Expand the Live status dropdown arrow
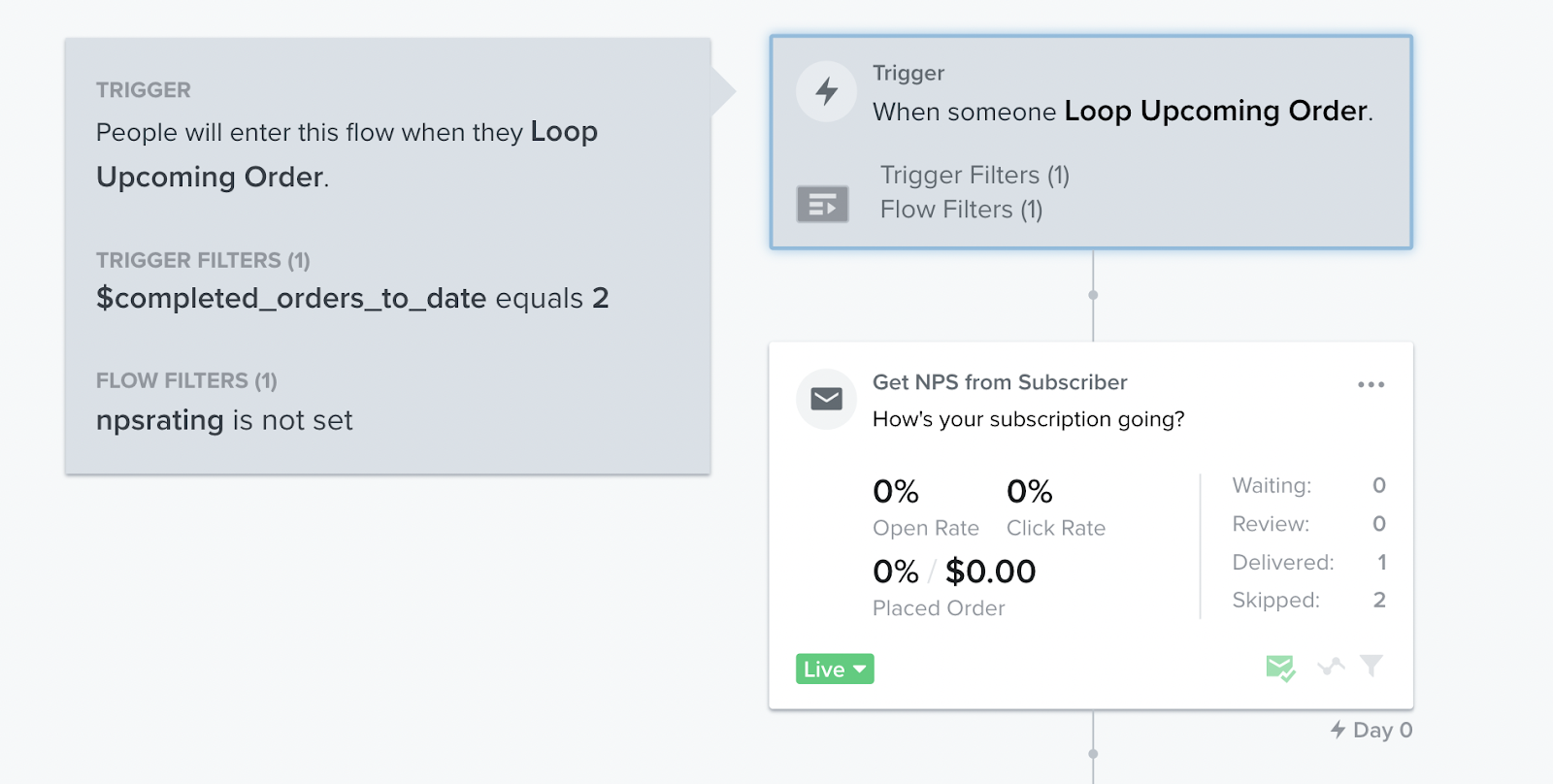This screenshot has width=1553, height=784. click(x=858, y=669)
